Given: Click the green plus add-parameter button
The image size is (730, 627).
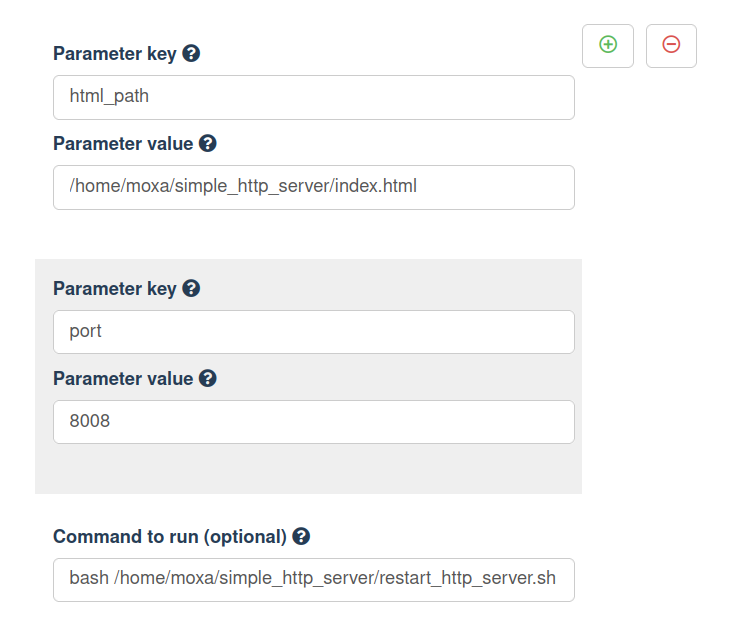Looking at the screenshot, I should point(607,45).
